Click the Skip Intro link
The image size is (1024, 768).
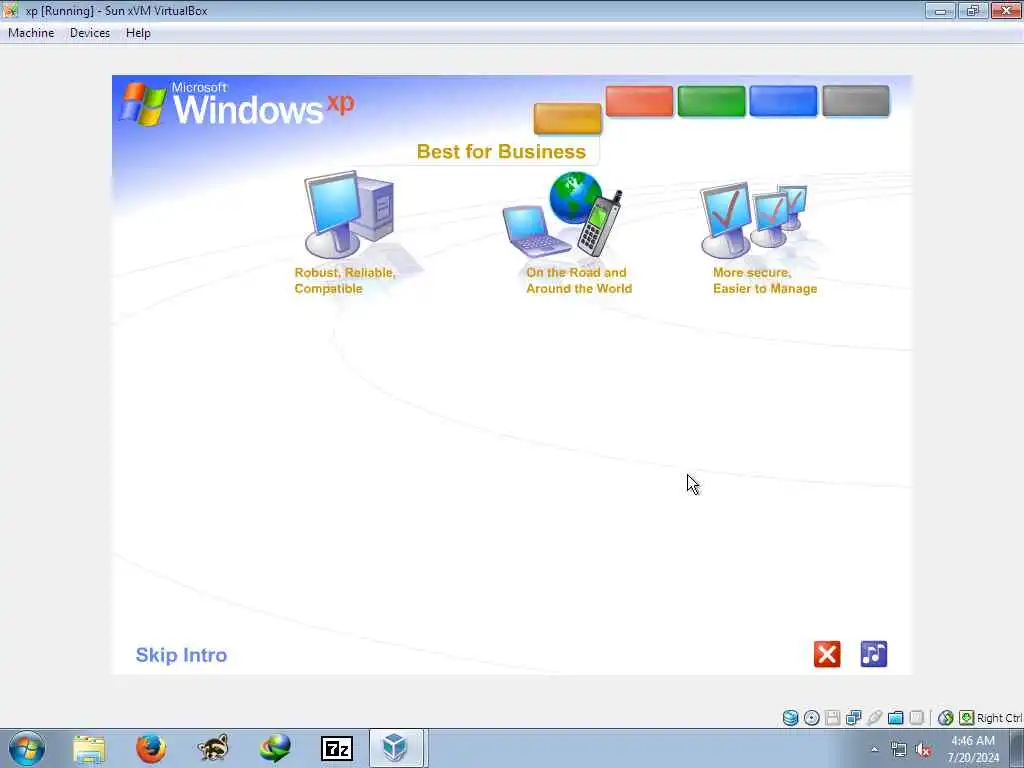[181, 655]
